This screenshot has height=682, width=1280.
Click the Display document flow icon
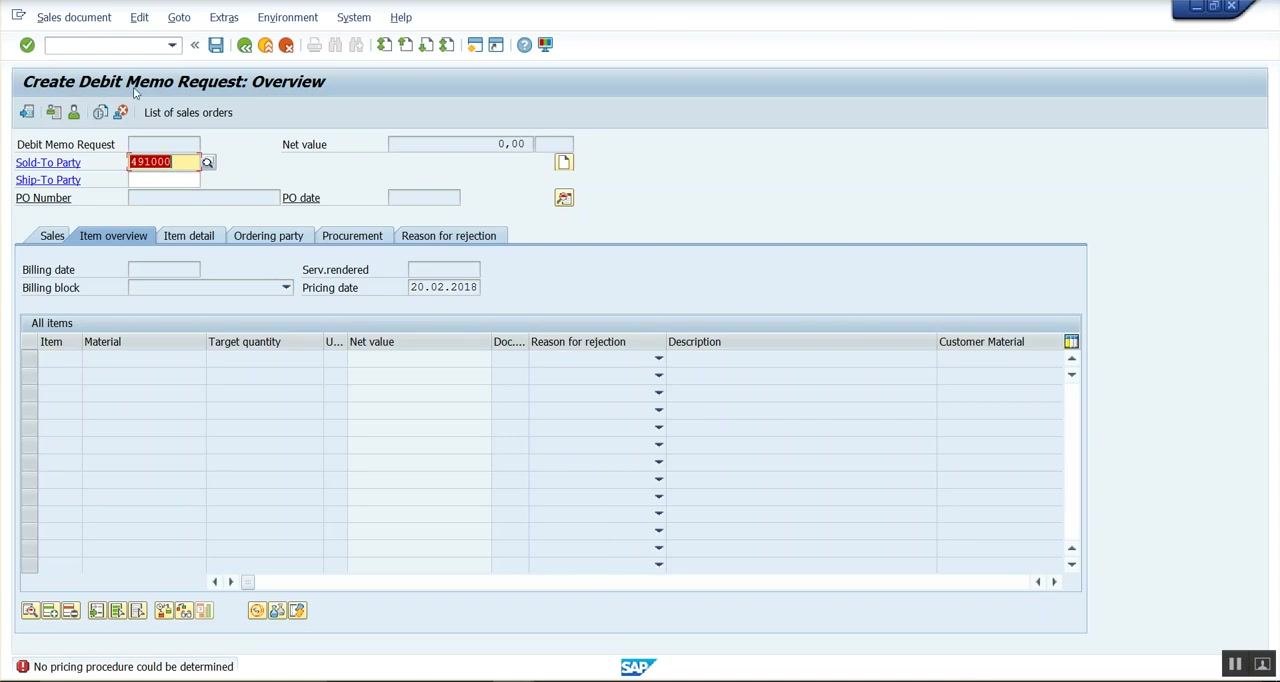pyautogui.click(x=27, y=112)
